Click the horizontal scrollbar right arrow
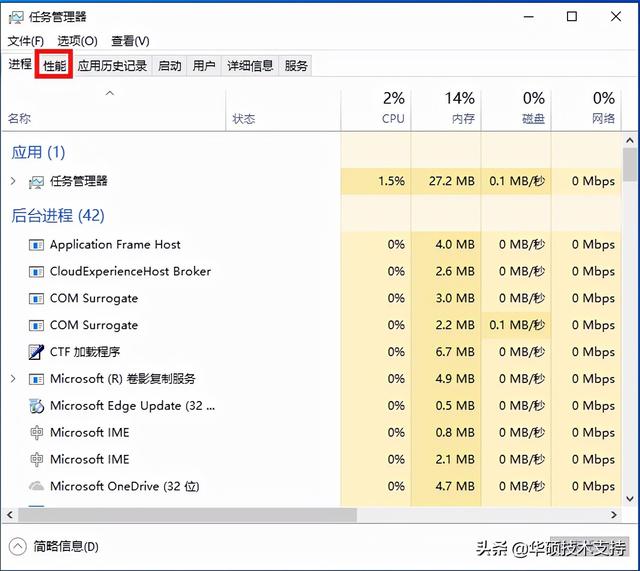 613,515
